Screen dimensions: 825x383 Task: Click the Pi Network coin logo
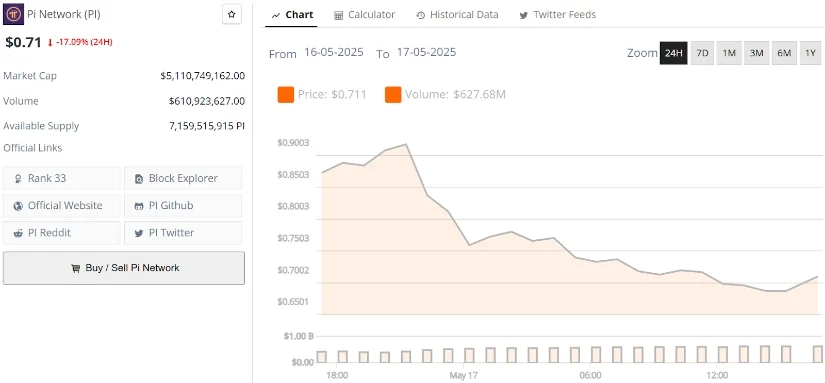[x=13, y=15]
